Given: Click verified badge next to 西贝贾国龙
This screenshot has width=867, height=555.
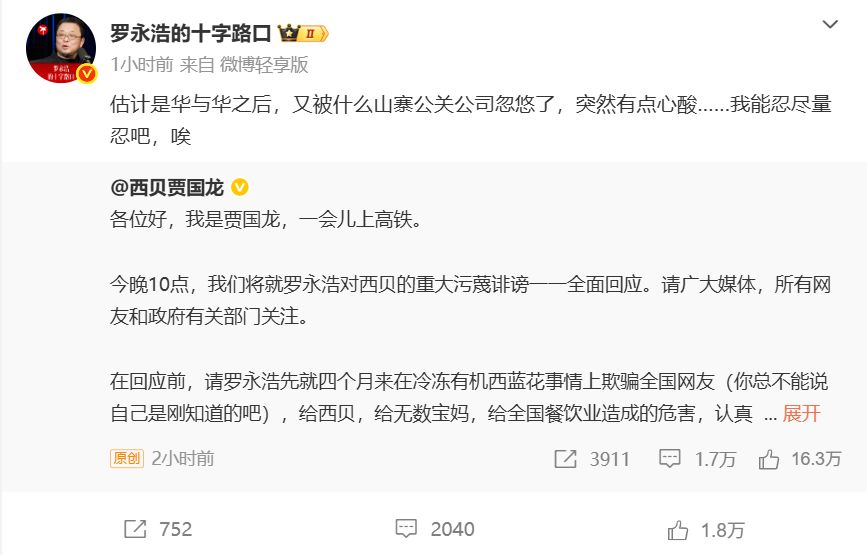Looking at the screenshot, I should pos(241,188).
